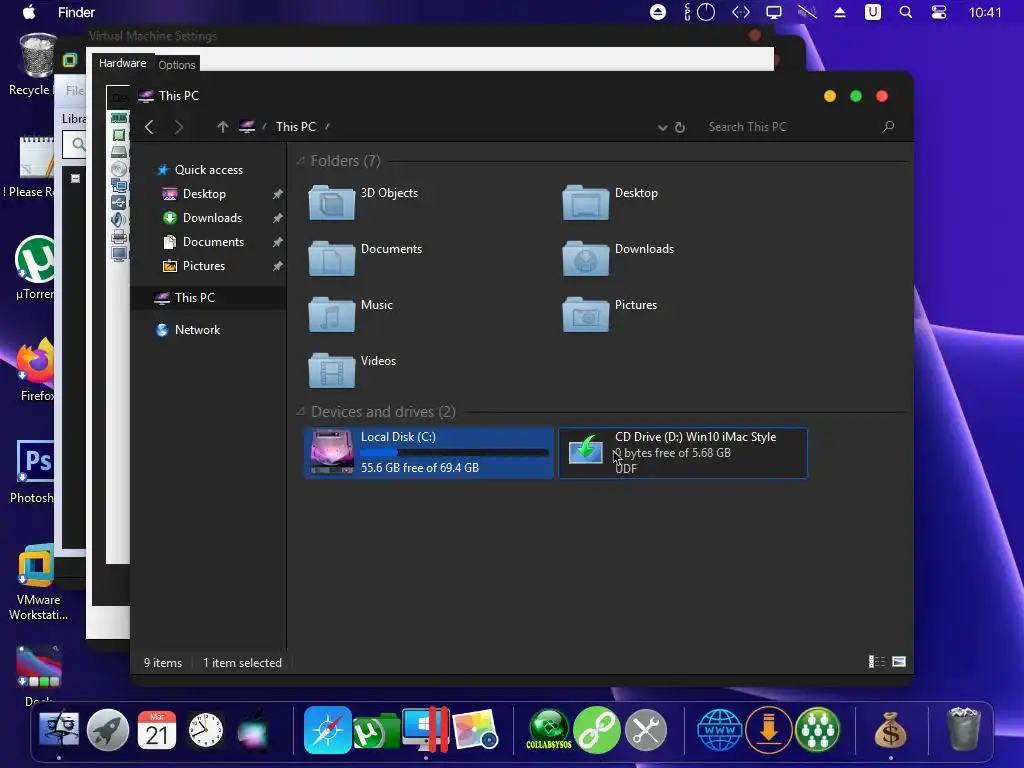Click the search magnifier icon in Explorer

(x=888, y=127)
